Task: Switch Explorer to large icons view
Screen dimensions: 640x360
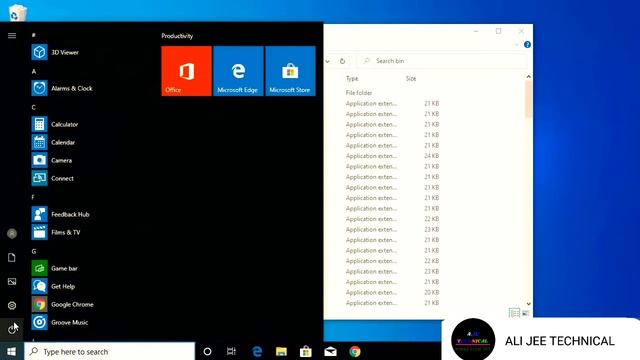Action: [525, 313]
